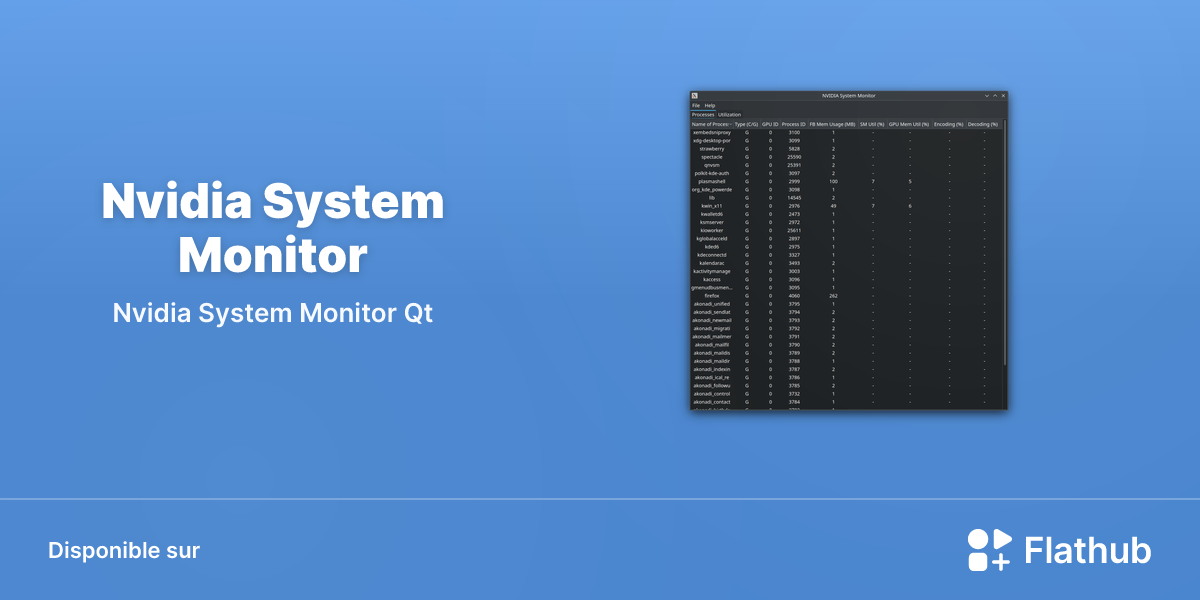Image resolution: width=1200 pixels, height=600 pixels.
Task: Select the akonadi_mailmer process row
Action: [846, 336]
